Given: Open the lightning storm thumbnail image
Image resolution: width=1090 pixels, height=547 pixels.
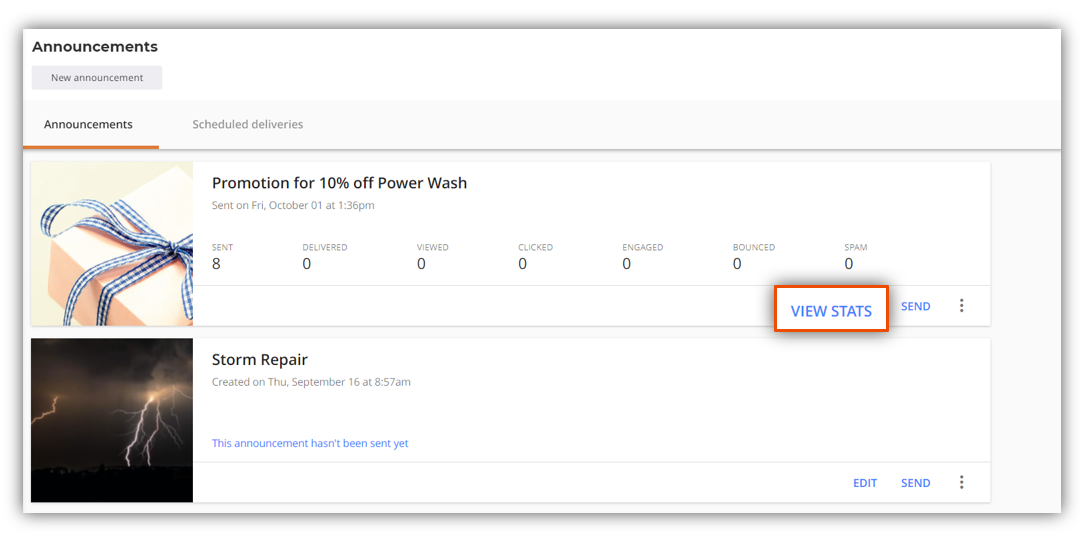Looking at the screenshot, I should click(112, 421).
